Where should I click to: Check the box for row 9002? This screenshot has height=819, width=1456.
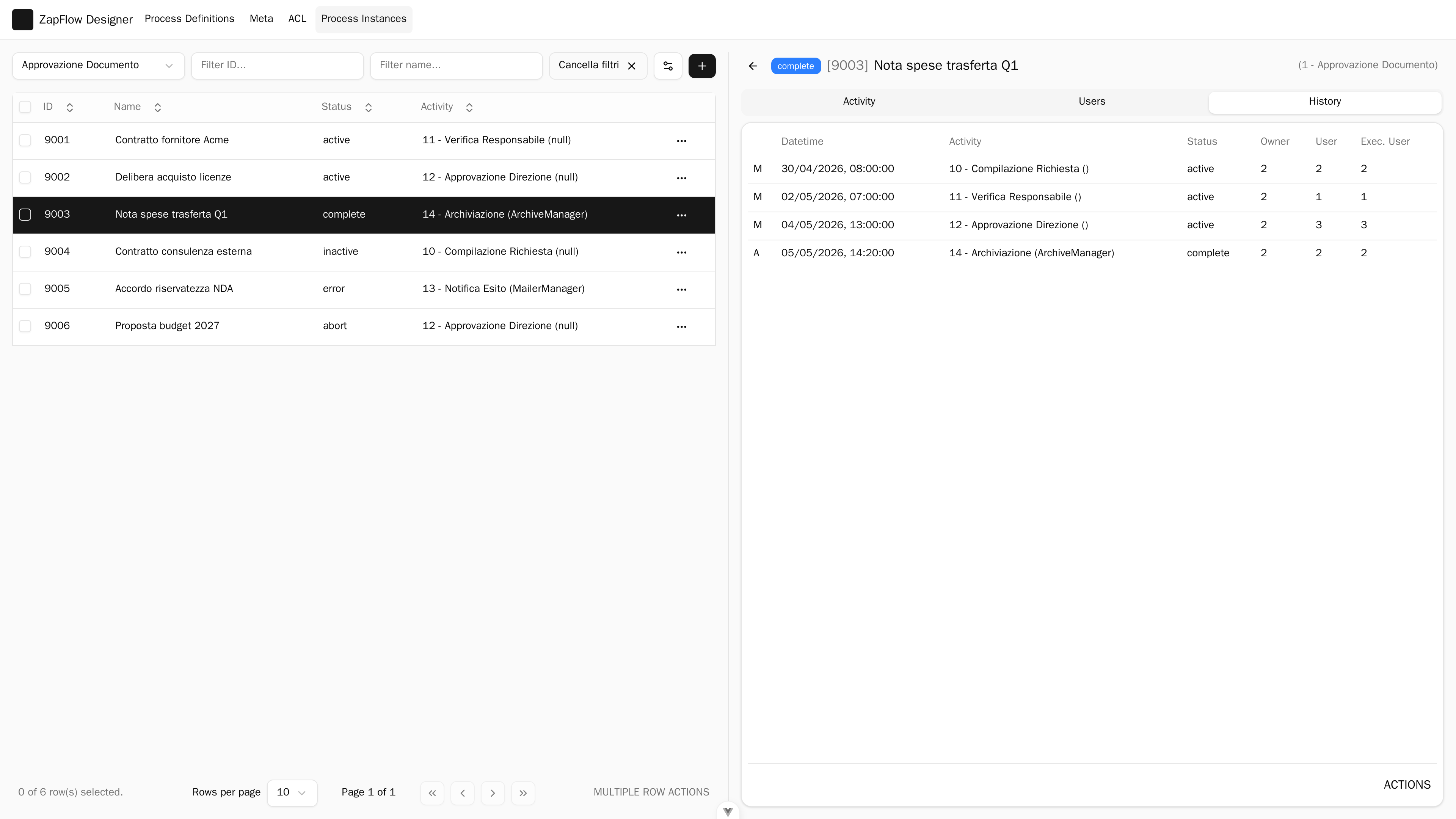point(25,177)
